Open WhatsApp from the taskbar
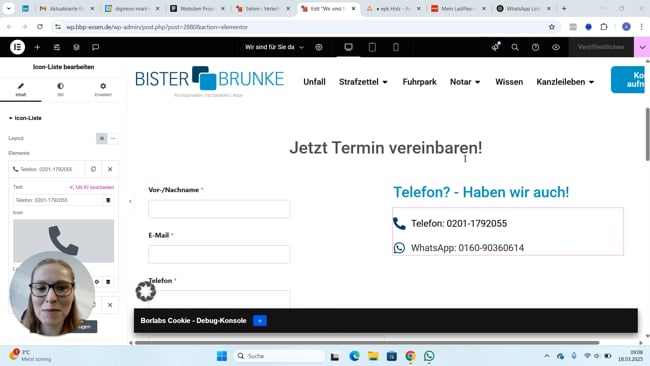 pos(429,356)
